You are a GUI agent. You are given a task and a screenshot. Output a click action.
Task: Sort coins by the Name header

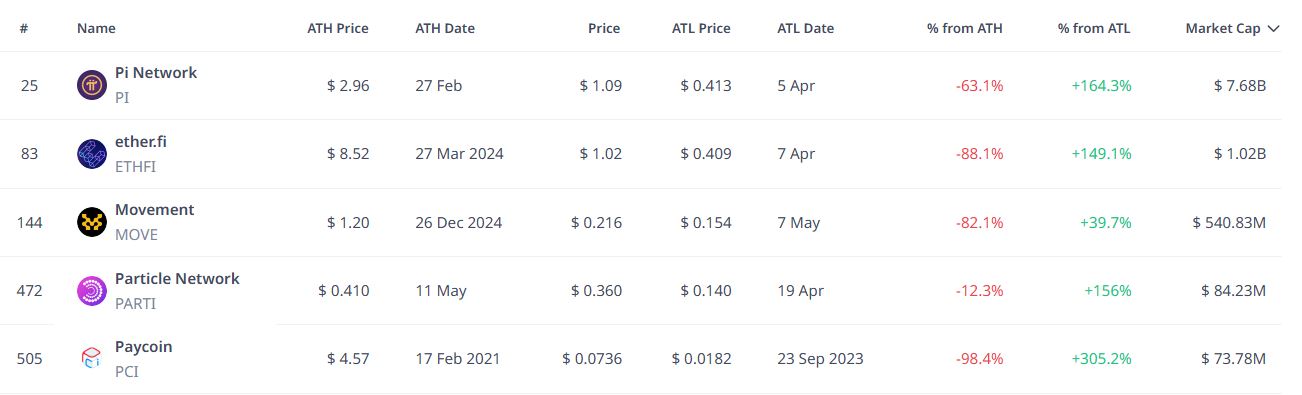(96, 28)
